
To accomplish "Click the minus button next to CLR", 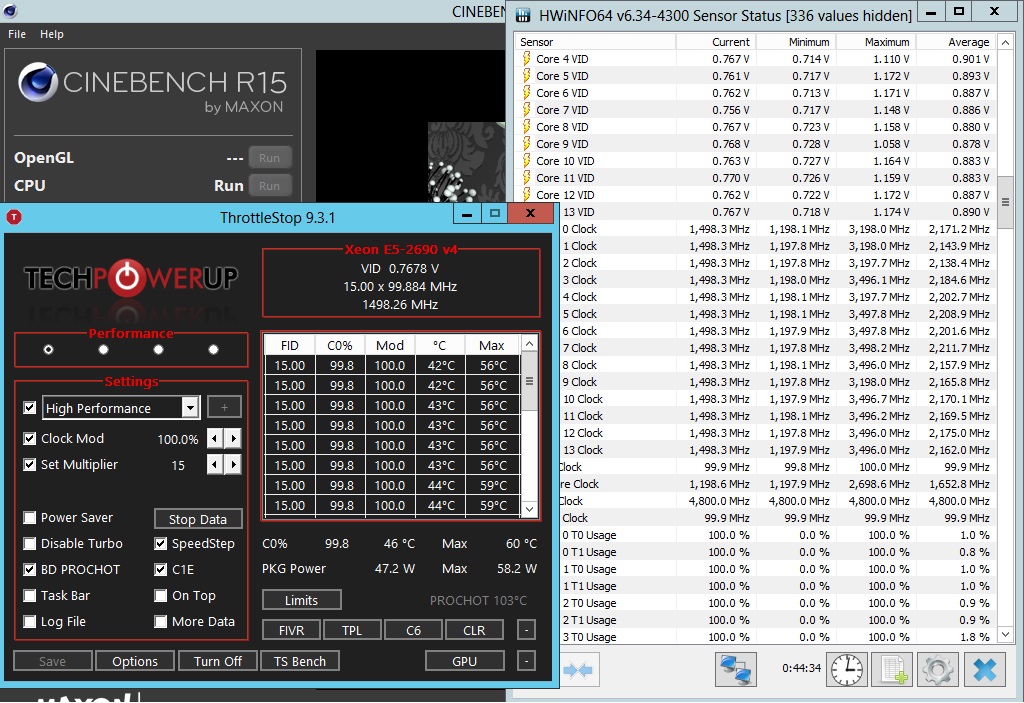I will (x=526, y=630).
